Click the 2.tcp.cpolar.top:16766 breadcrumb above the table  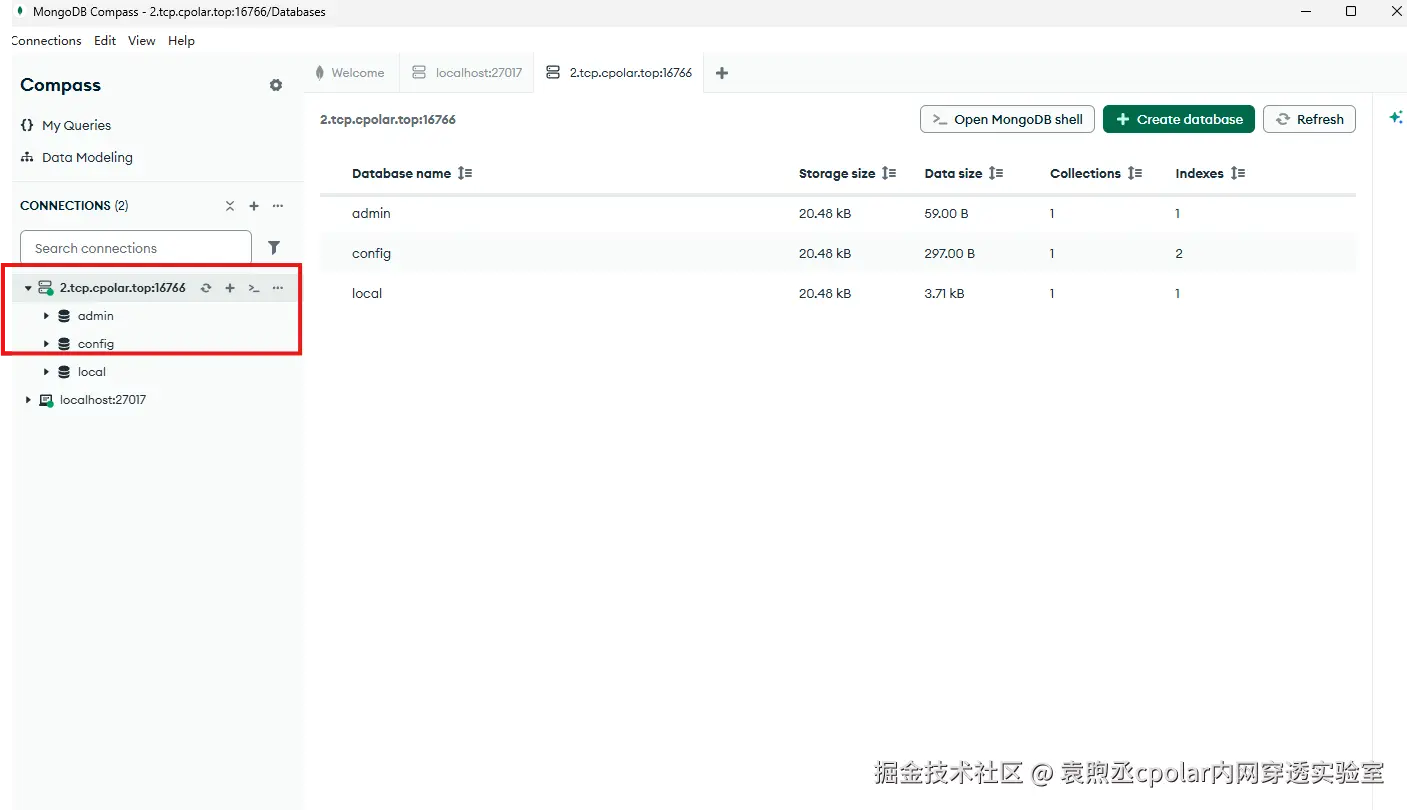tap(388, 119)
